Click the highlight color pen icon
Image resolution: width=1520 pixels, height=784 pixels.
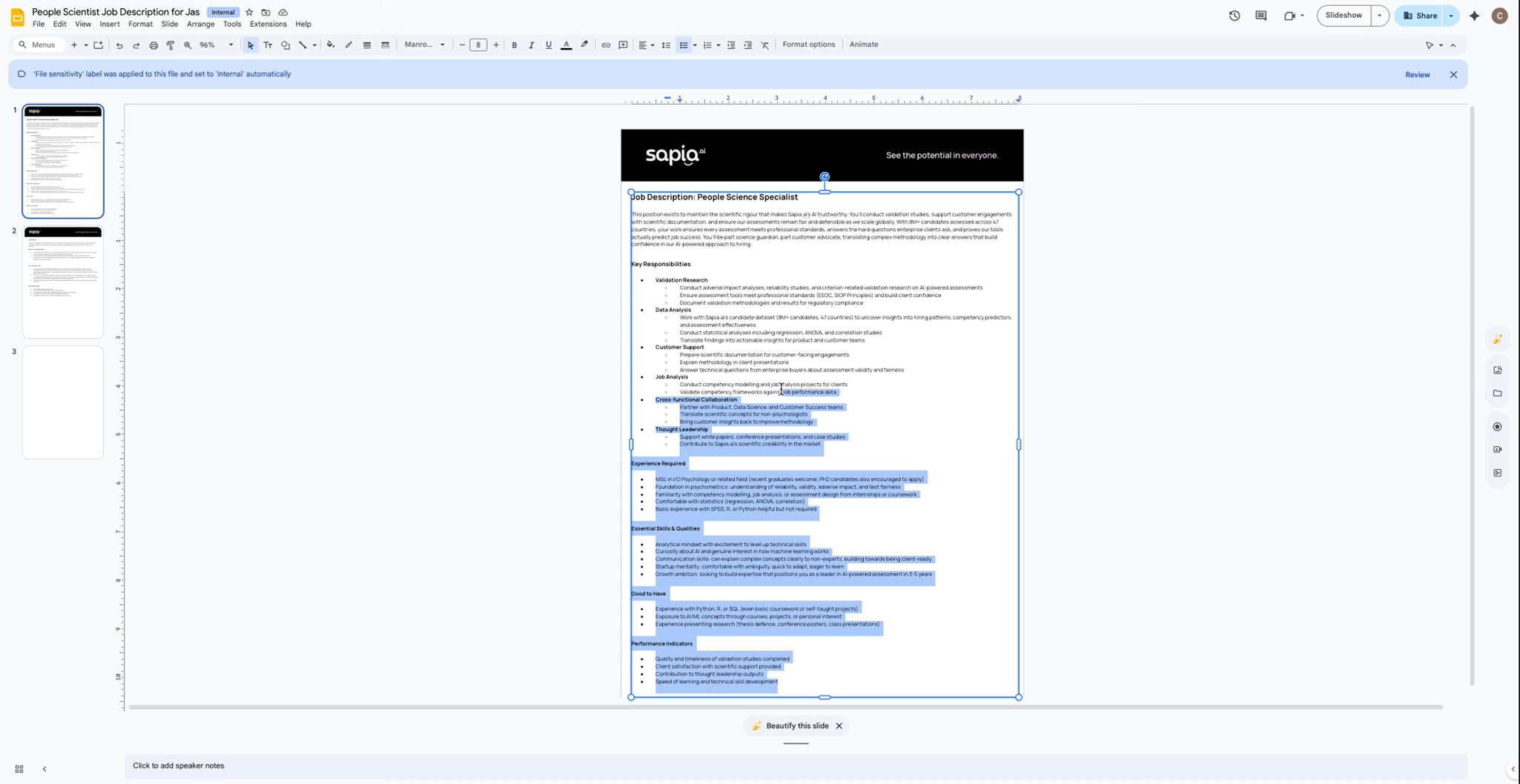click(584, 45)
